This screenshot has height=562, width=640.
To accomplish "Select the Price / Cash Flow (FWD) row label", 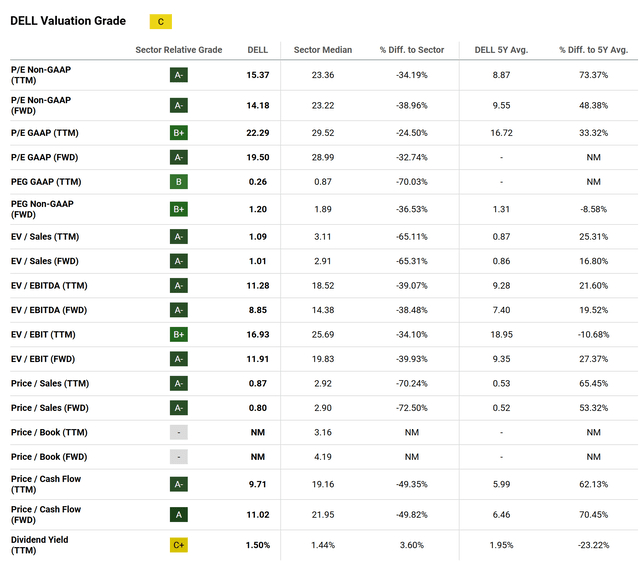I will click(46, 515).
